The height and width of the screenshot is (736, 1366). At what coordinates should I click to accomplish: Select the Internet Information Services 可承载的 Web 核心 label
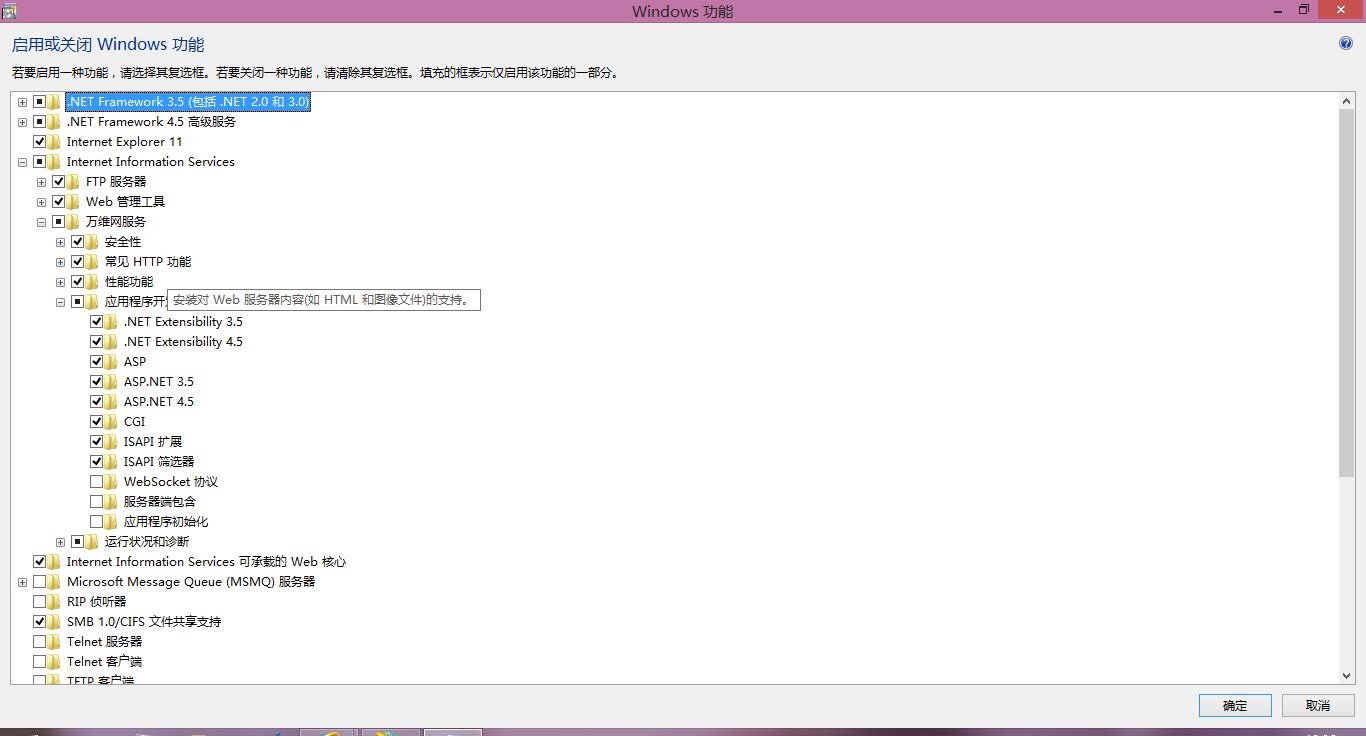(x=206, y=561)
